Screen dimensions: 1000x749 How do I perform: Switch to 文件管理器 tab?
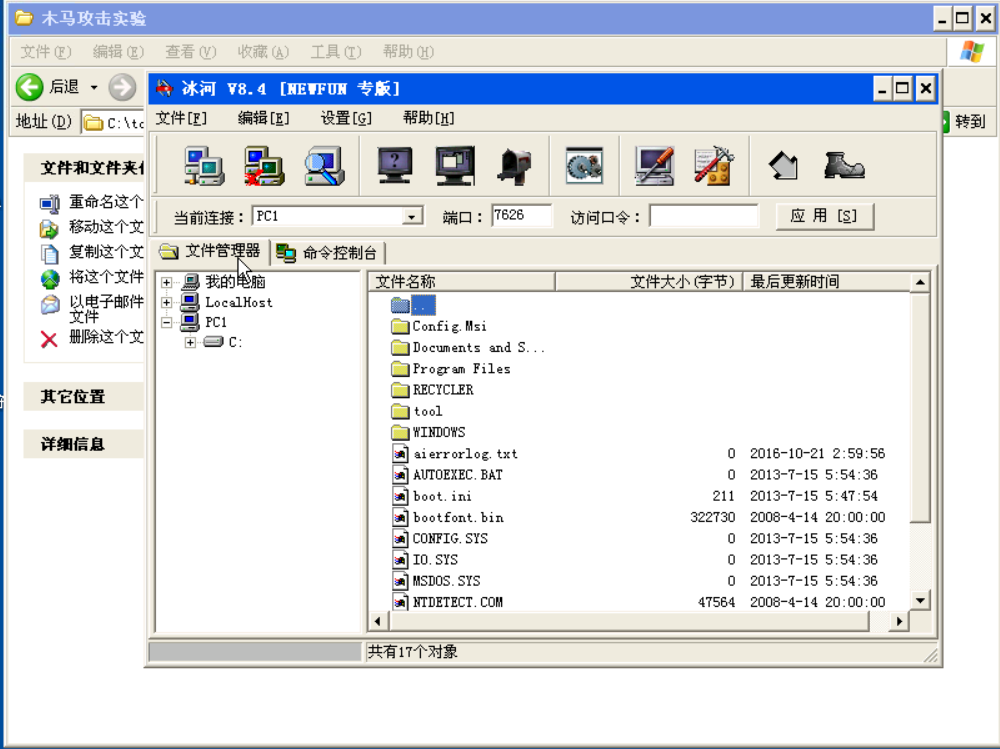click(x=211, y=251)
